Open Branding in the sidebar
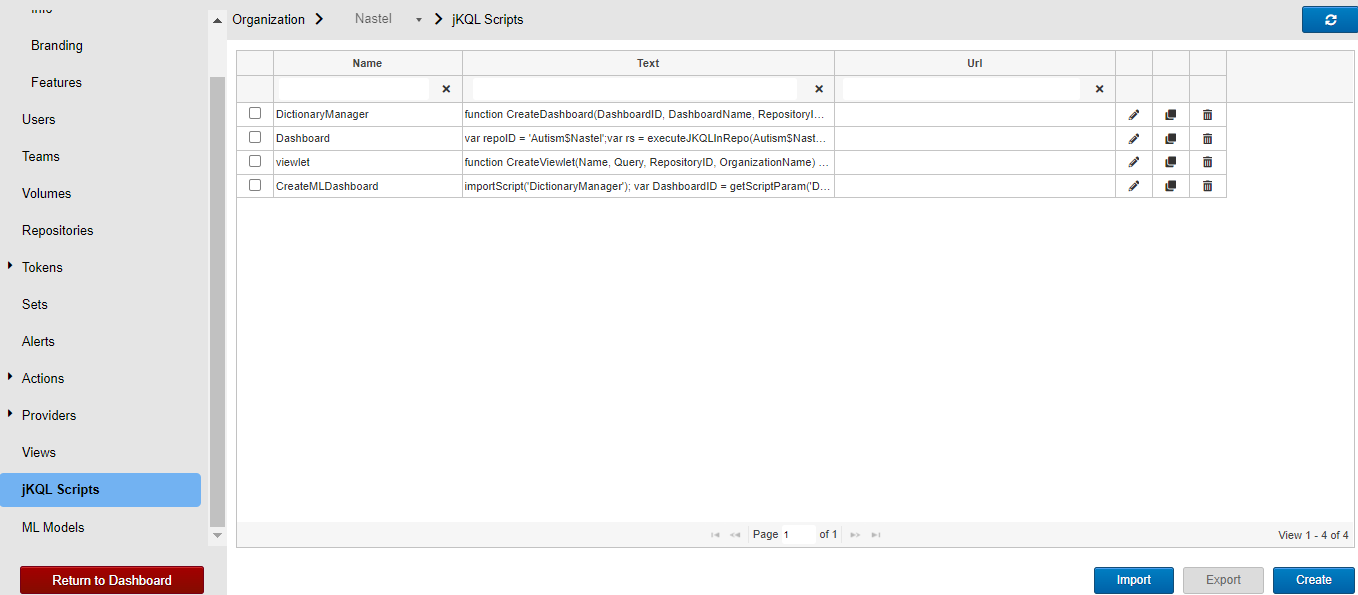This screenshot has height=595, width=1358. coord(57,45)
